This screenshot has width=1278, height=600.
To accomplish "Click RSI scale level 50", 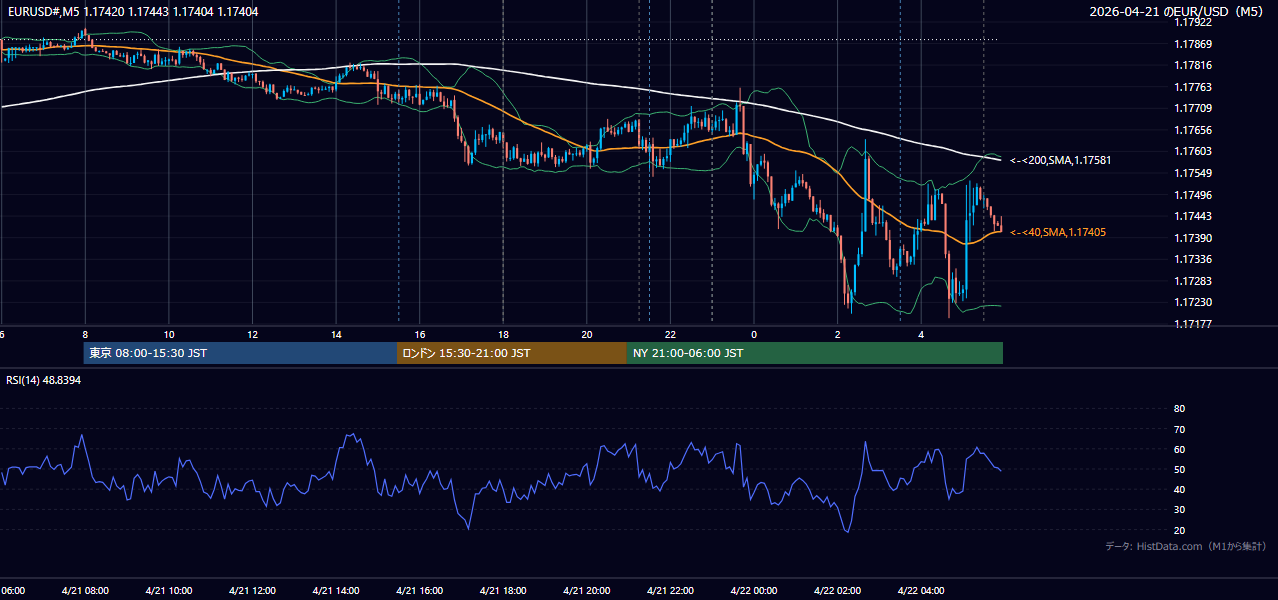I will (1179, 469).
